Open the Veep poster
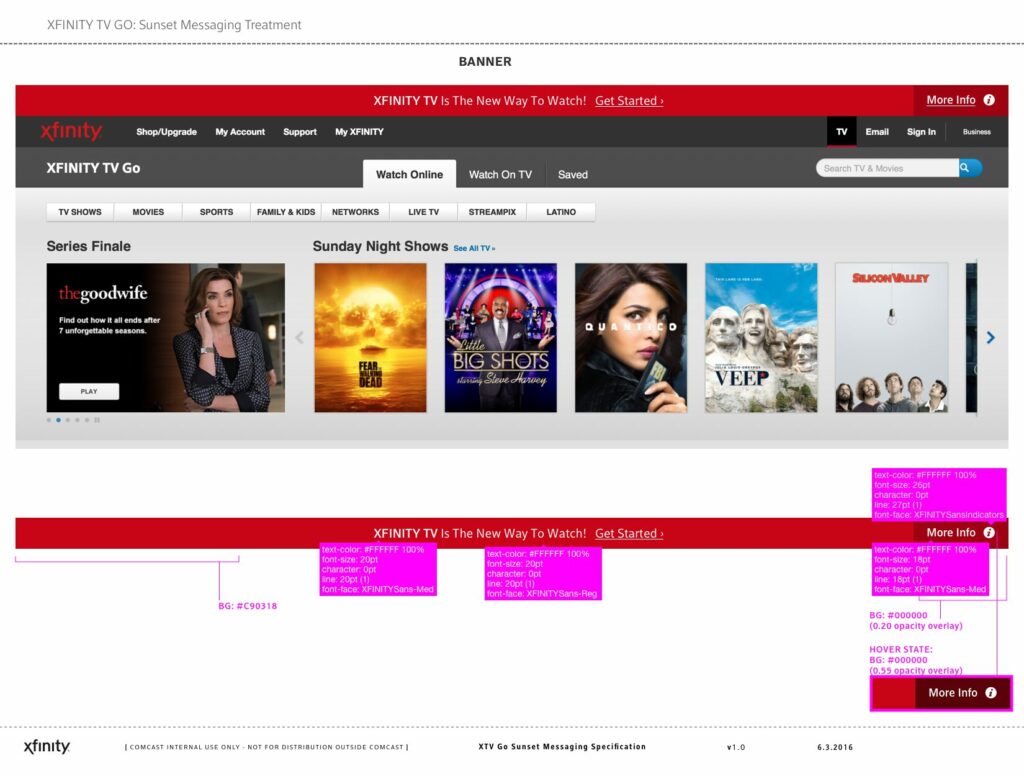This screenshot has width=1024, height=776. [761, 337]
